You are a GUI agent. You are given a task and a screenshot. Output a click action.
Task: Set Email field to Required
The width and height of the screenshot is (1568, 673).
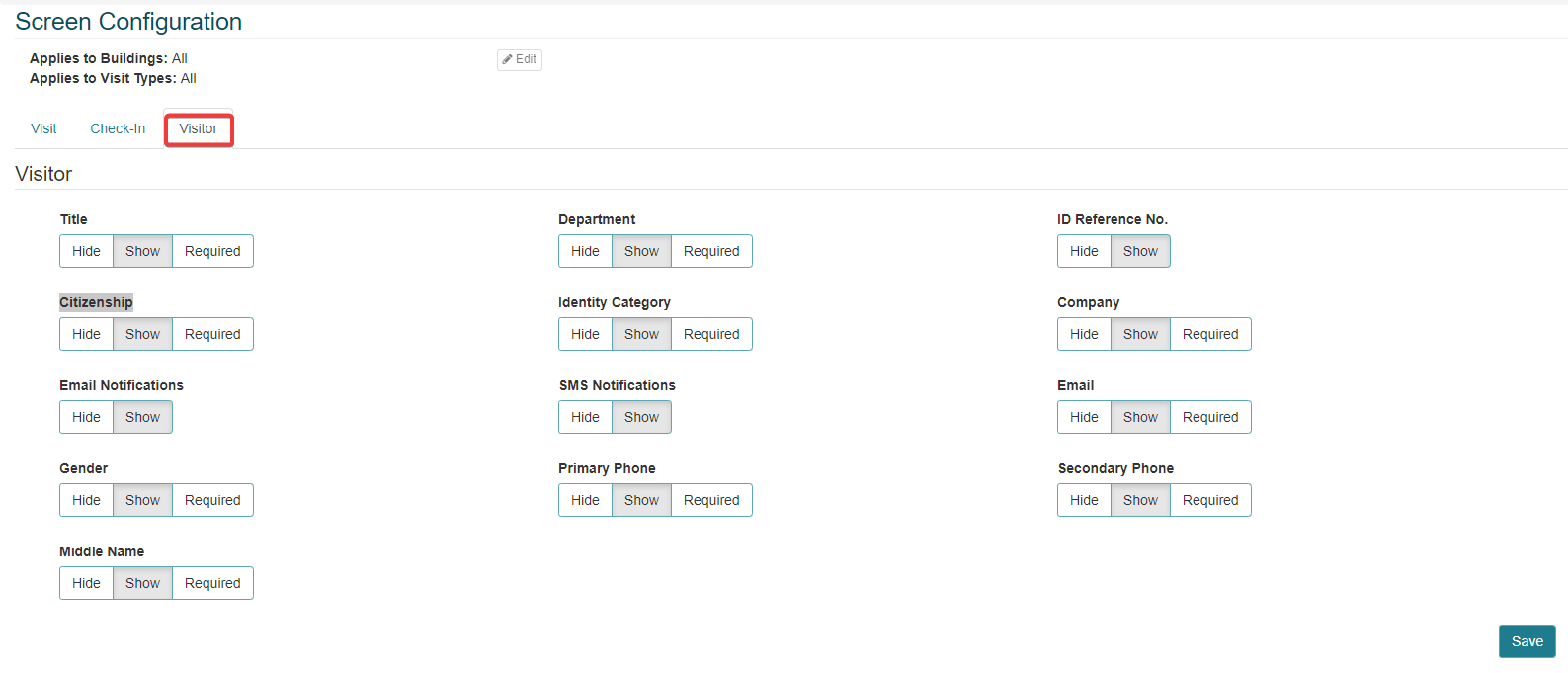click(x=1210, y=417)
